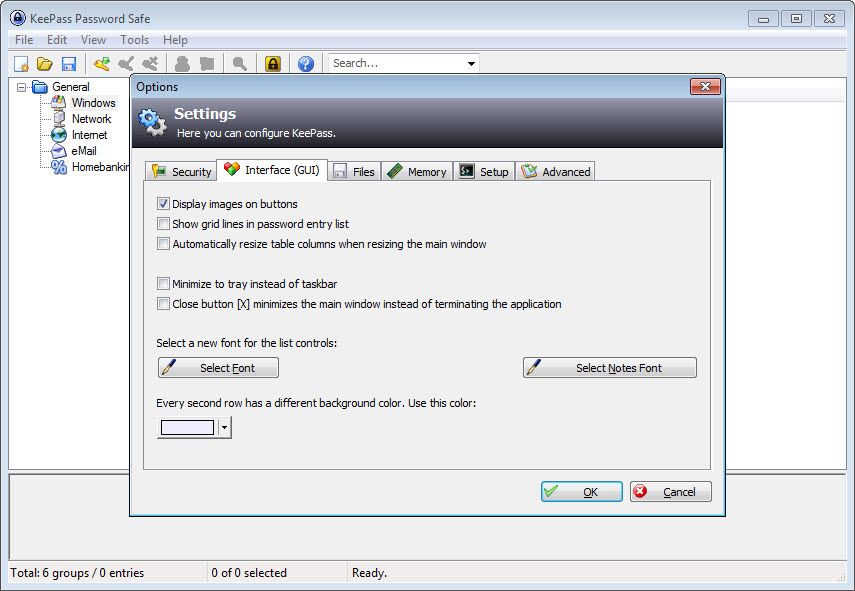Click the Save database floppy icon
This screenshot has width=855, height=591.
point(69,64)
